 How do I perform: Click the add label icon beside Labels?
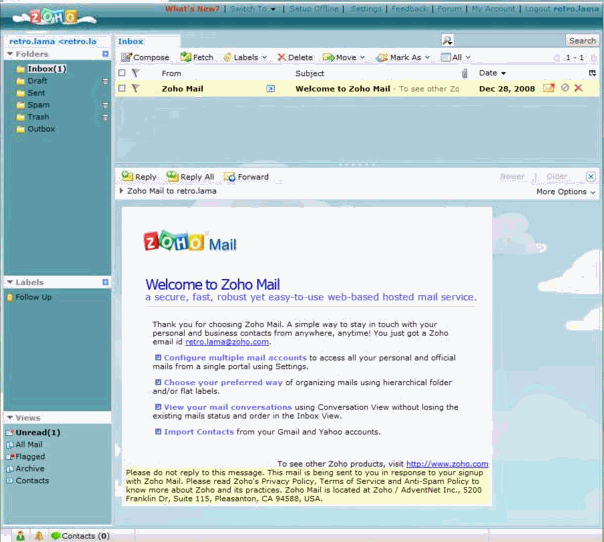coord(105,282)
